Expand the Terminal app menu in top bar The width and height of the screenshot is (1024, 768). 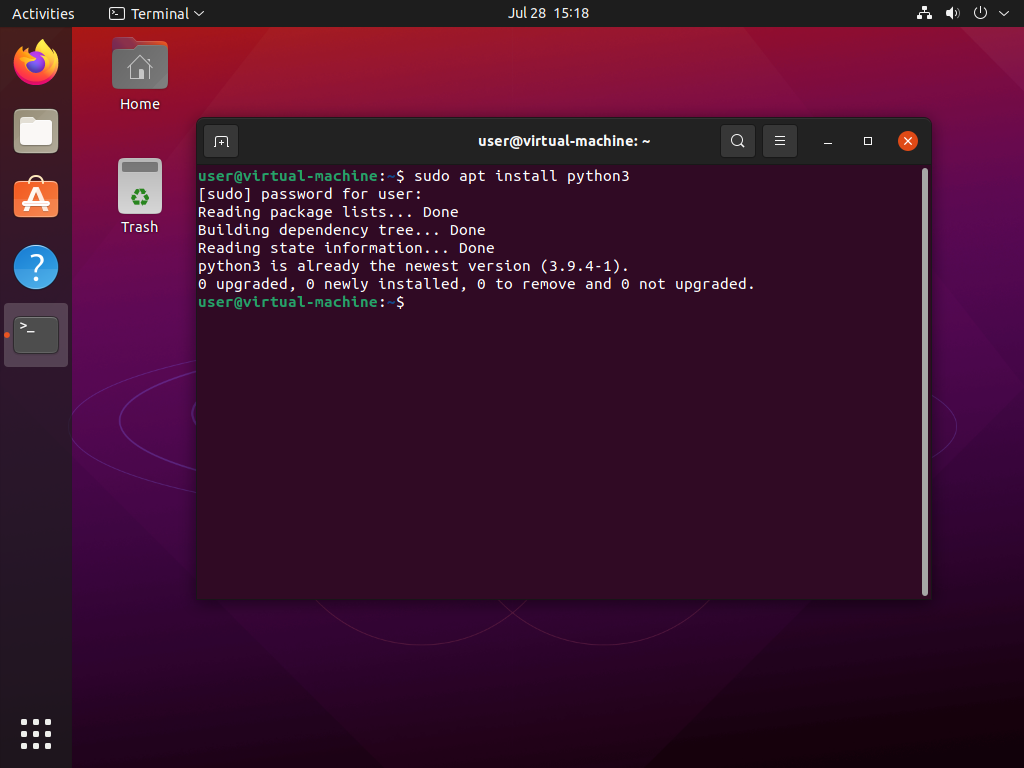click(x=157, y=14)
